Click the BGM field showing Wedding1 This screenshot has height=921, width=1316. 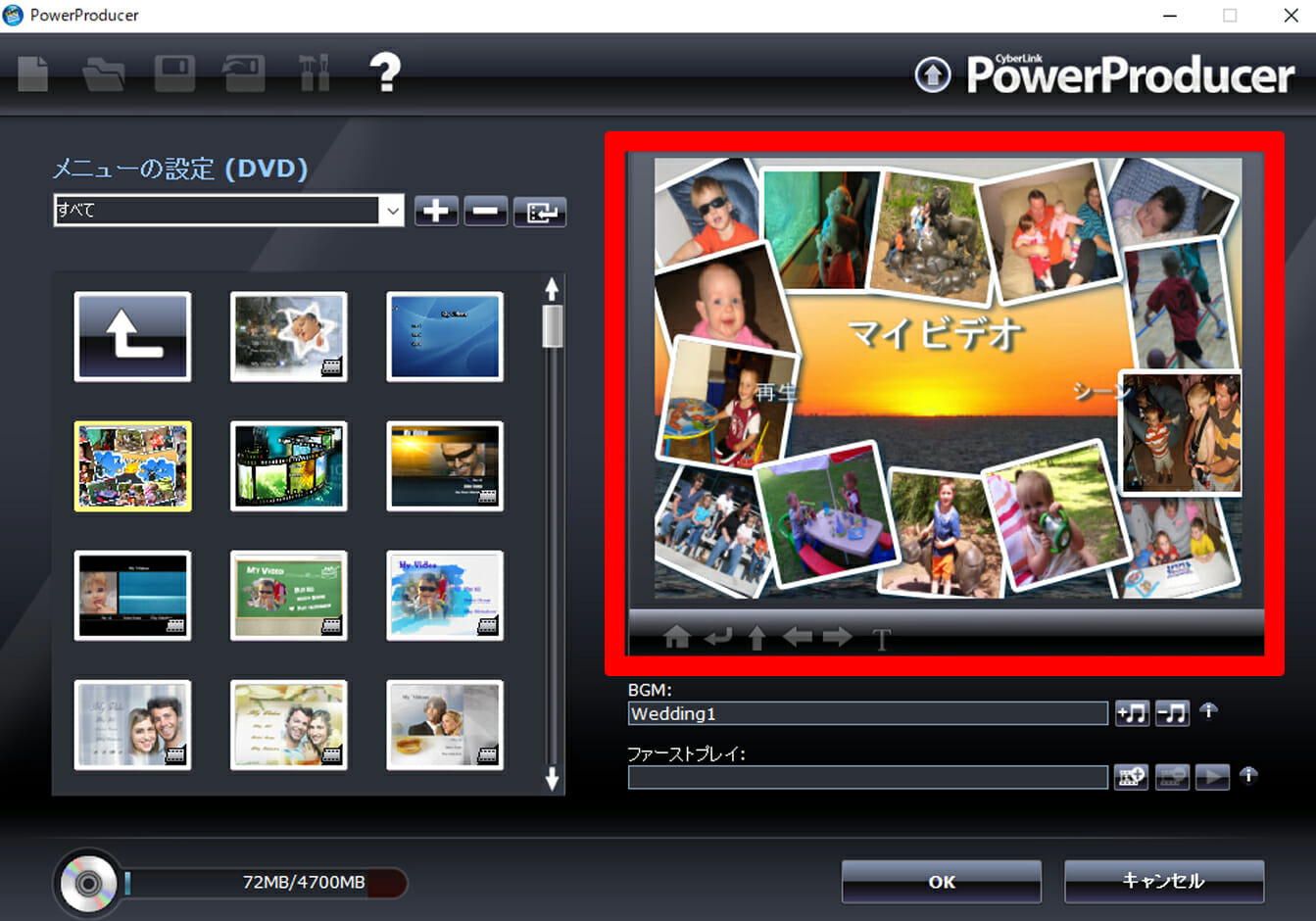pyautogui.click(x=867, y=713)
